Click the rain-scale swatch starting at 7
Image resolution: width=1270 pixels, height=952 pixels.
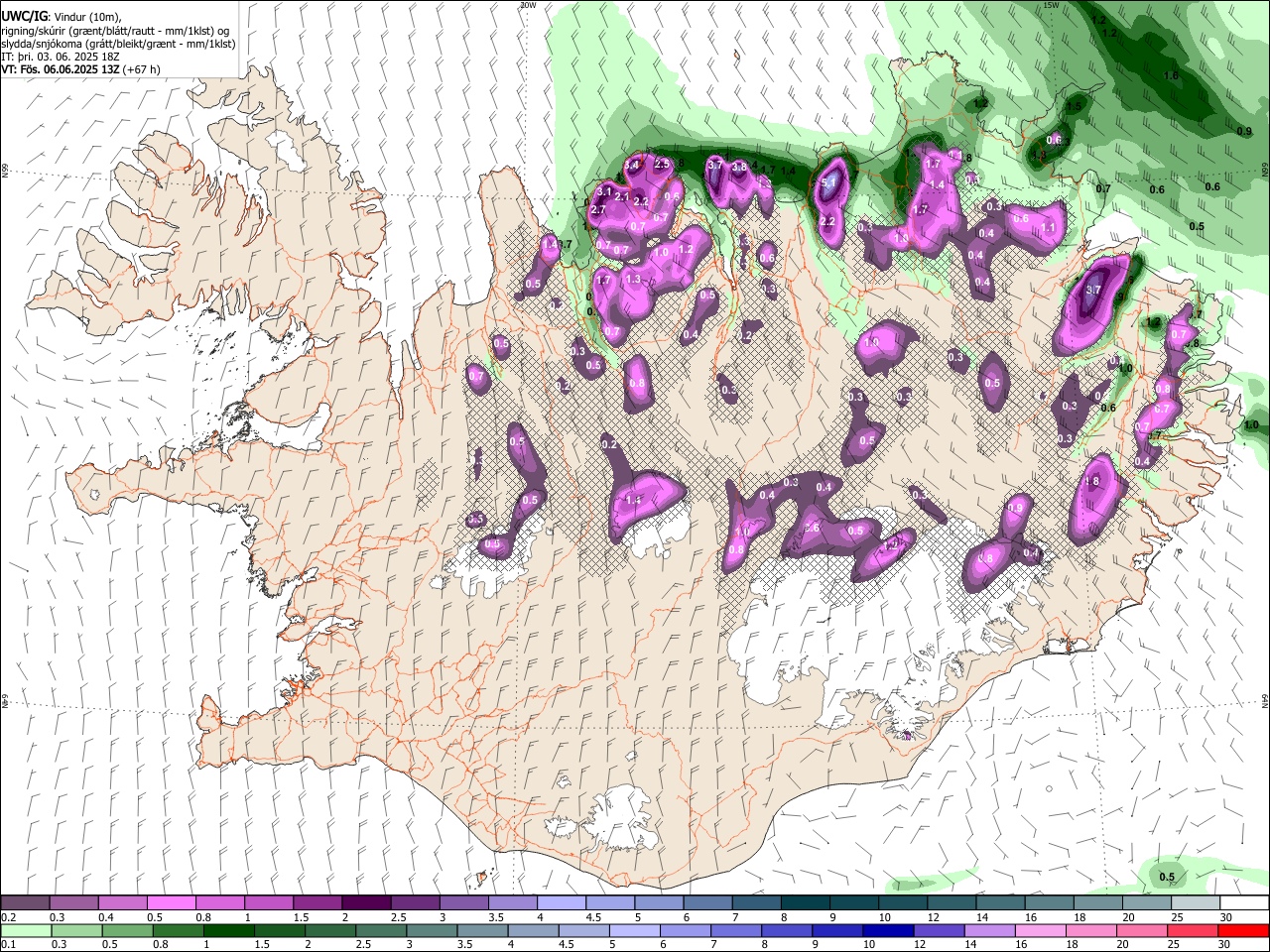pyautogui.click(x=735, y=931)
